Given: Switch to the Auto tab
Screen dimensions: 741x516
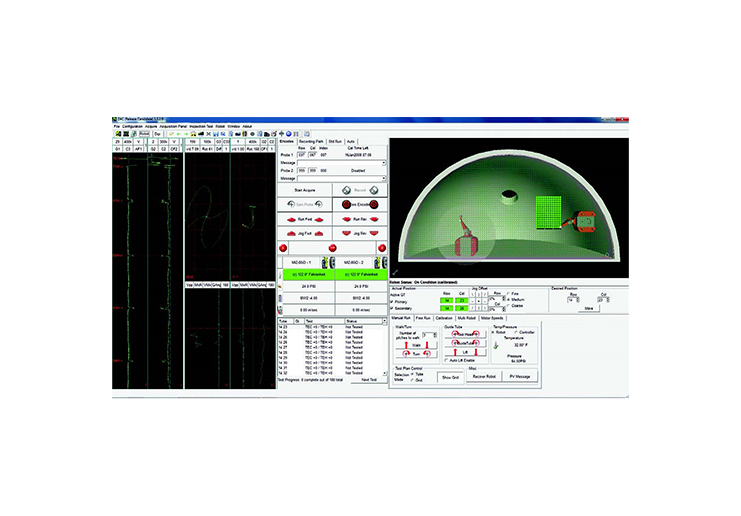Looking at the screenshot, I should (x=351, y=141).
